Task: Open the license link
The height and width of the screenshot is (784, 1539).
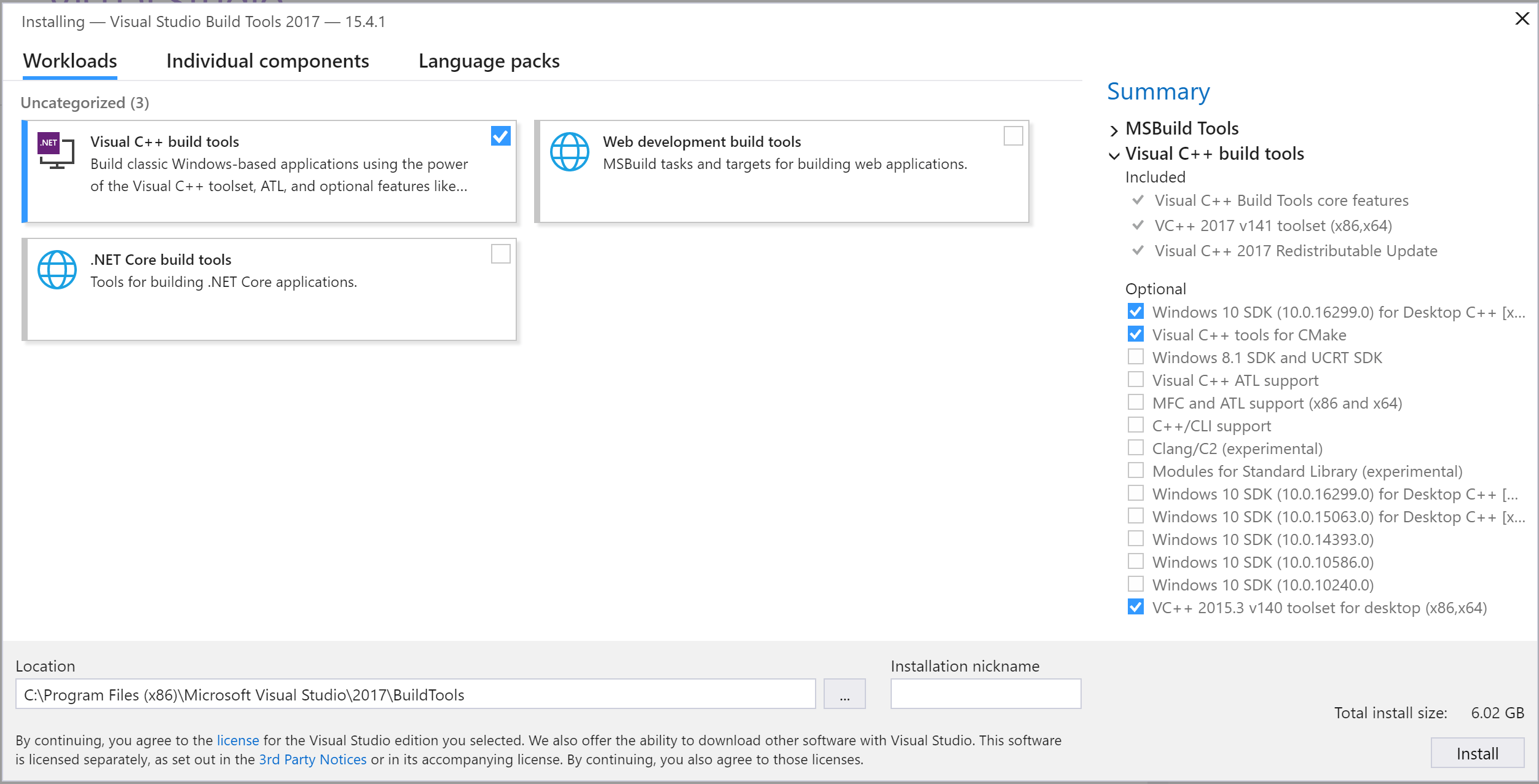Action: [x=237, y=740]
